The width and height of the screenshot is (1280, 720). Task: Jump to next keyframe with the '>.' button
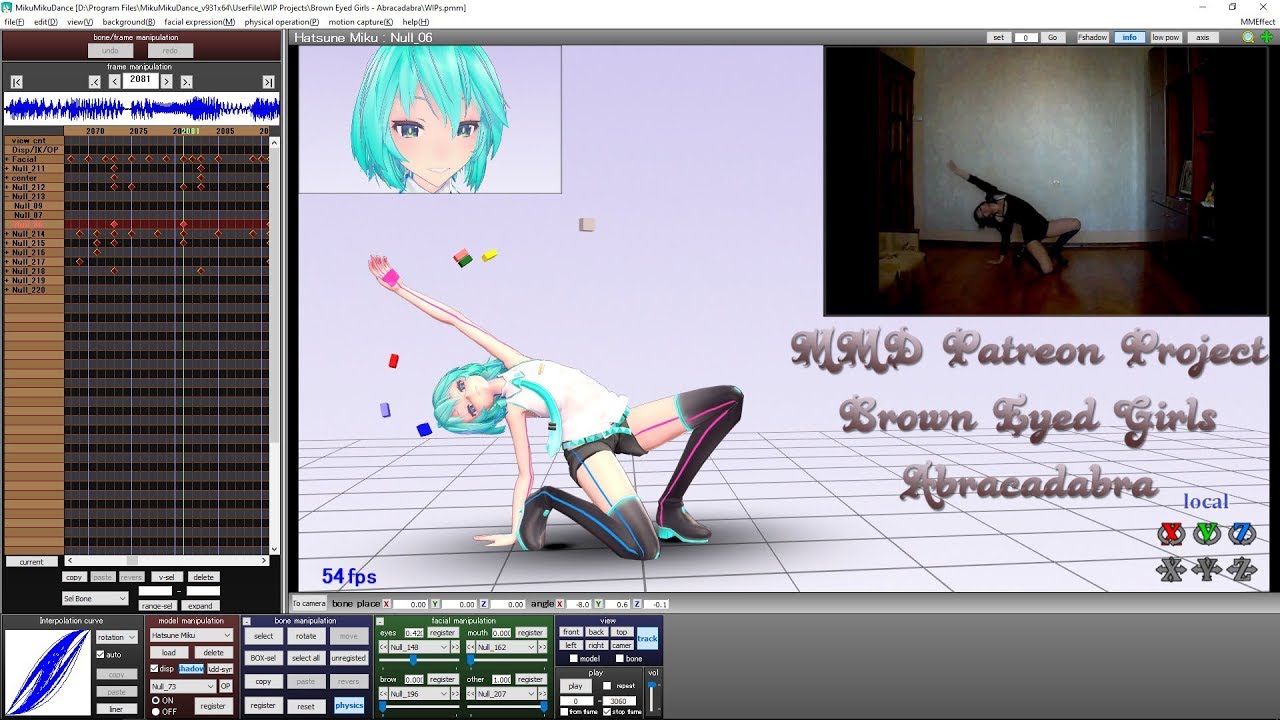point(186,82)
